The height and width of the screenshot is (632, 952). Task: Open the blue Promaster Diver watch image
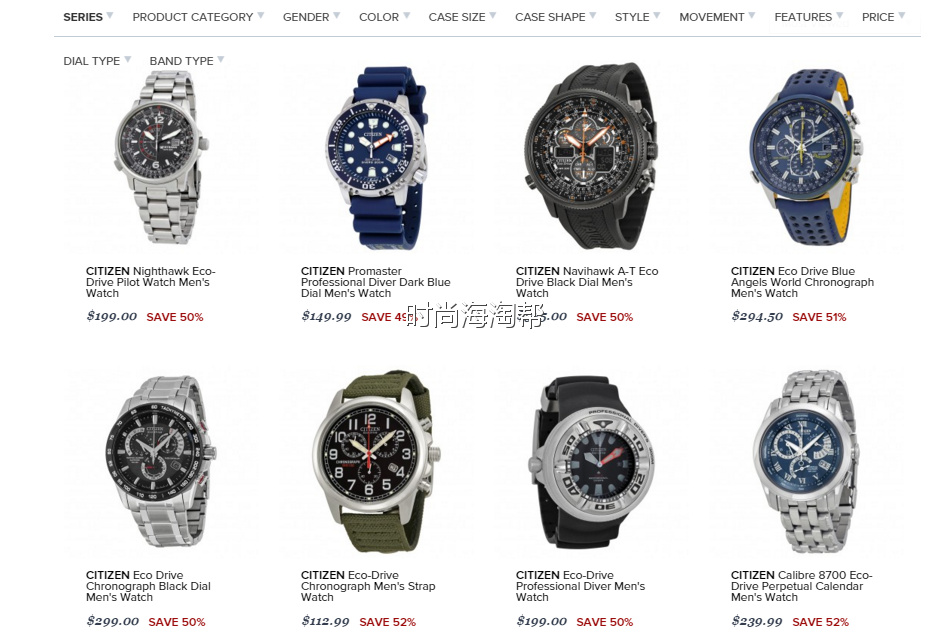pos(376,158)
